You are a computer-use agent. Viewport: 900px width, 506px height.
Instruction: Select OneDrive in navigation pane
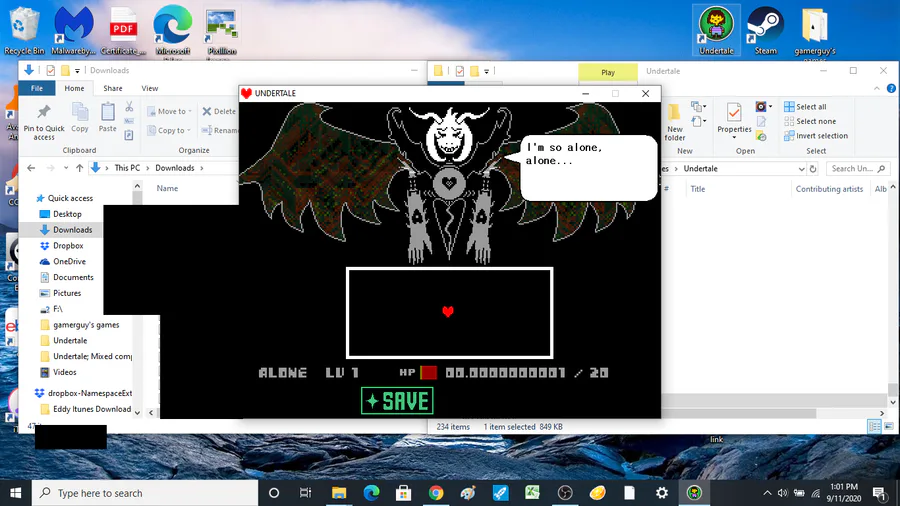coord(69,261)
